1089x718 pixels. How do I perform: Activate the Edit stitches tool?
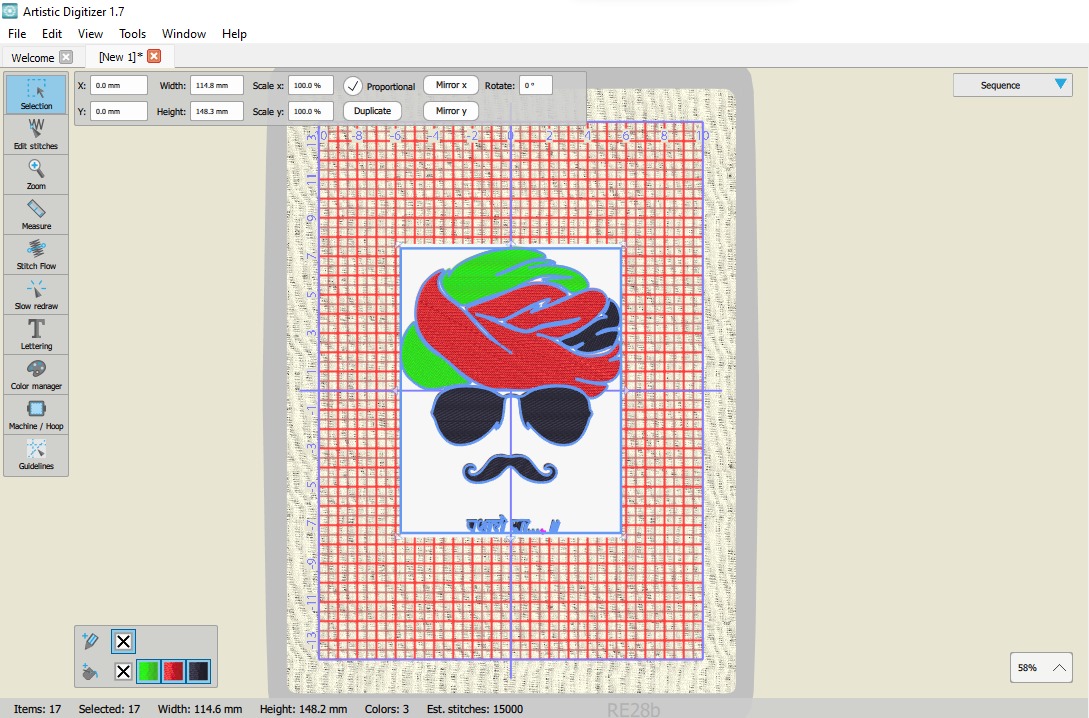click(x=36, y=134)
